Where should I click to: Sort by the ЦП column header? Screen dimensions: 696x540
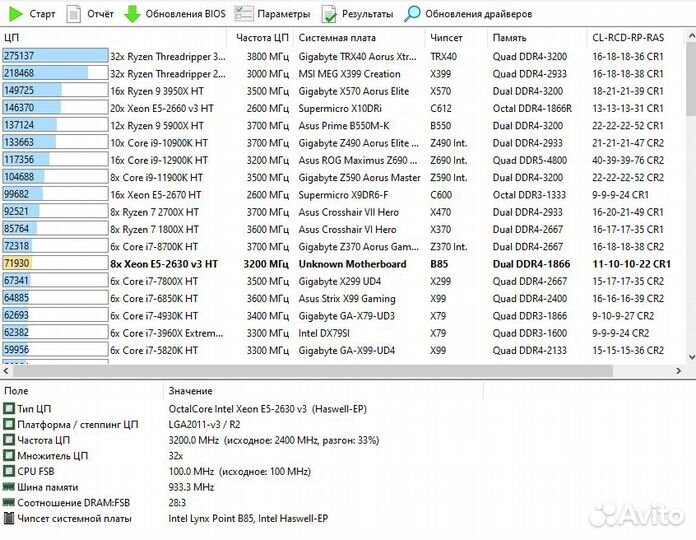[x=114, y=38]
